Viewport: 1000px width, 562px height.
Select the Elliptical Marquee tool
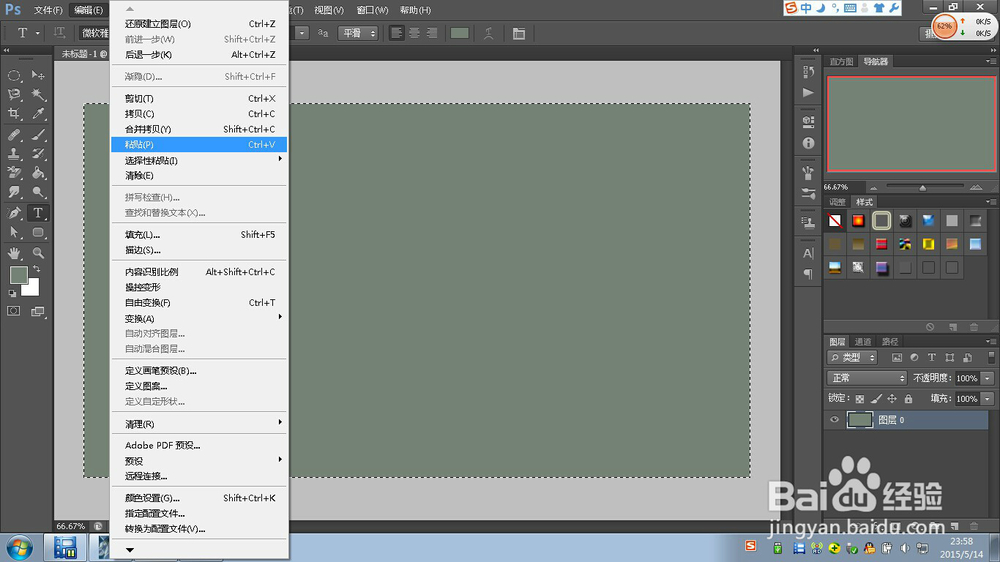14,75
